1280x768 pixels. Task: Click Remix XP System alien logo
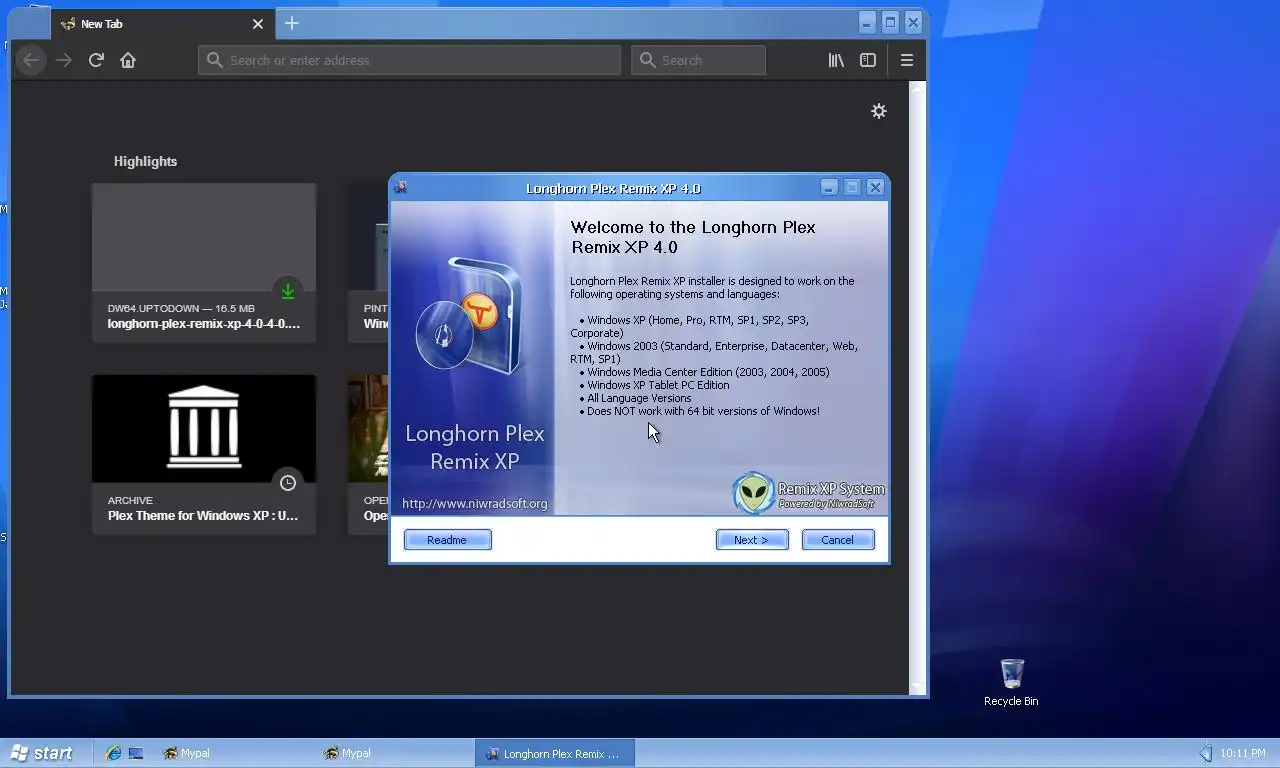tap(753, 493)
